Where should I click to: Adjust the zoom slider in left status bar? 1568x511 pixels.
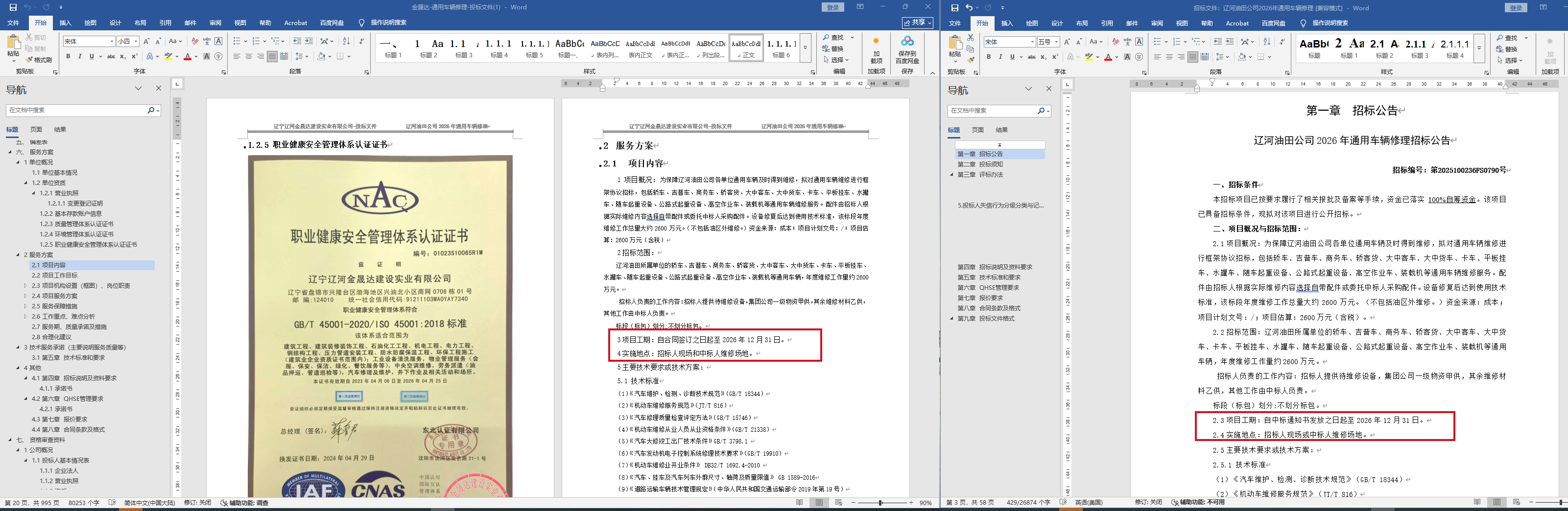[x=881, y=503]
